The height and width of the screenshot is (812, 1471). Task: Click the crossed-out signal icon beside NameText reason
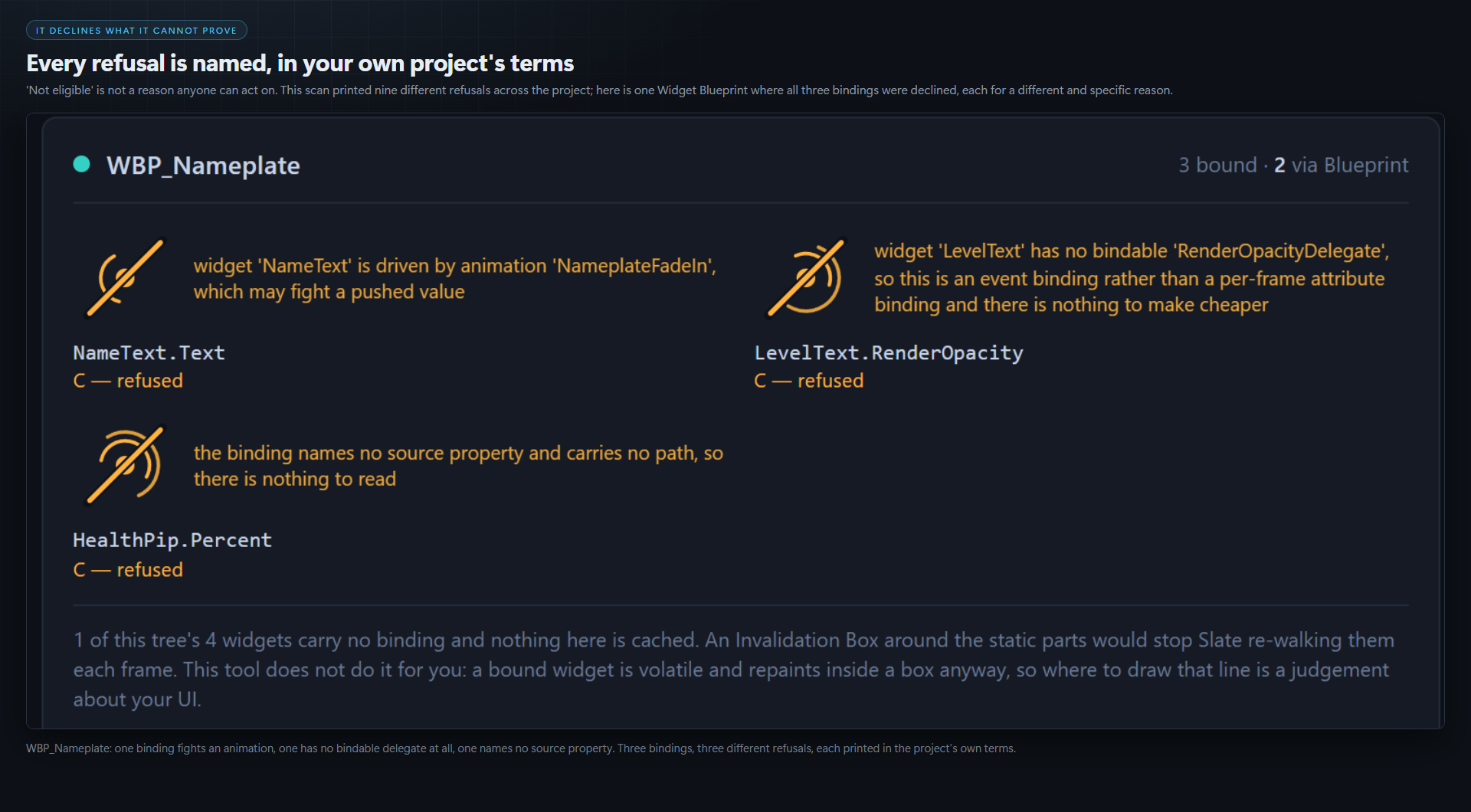coord(126,278)
